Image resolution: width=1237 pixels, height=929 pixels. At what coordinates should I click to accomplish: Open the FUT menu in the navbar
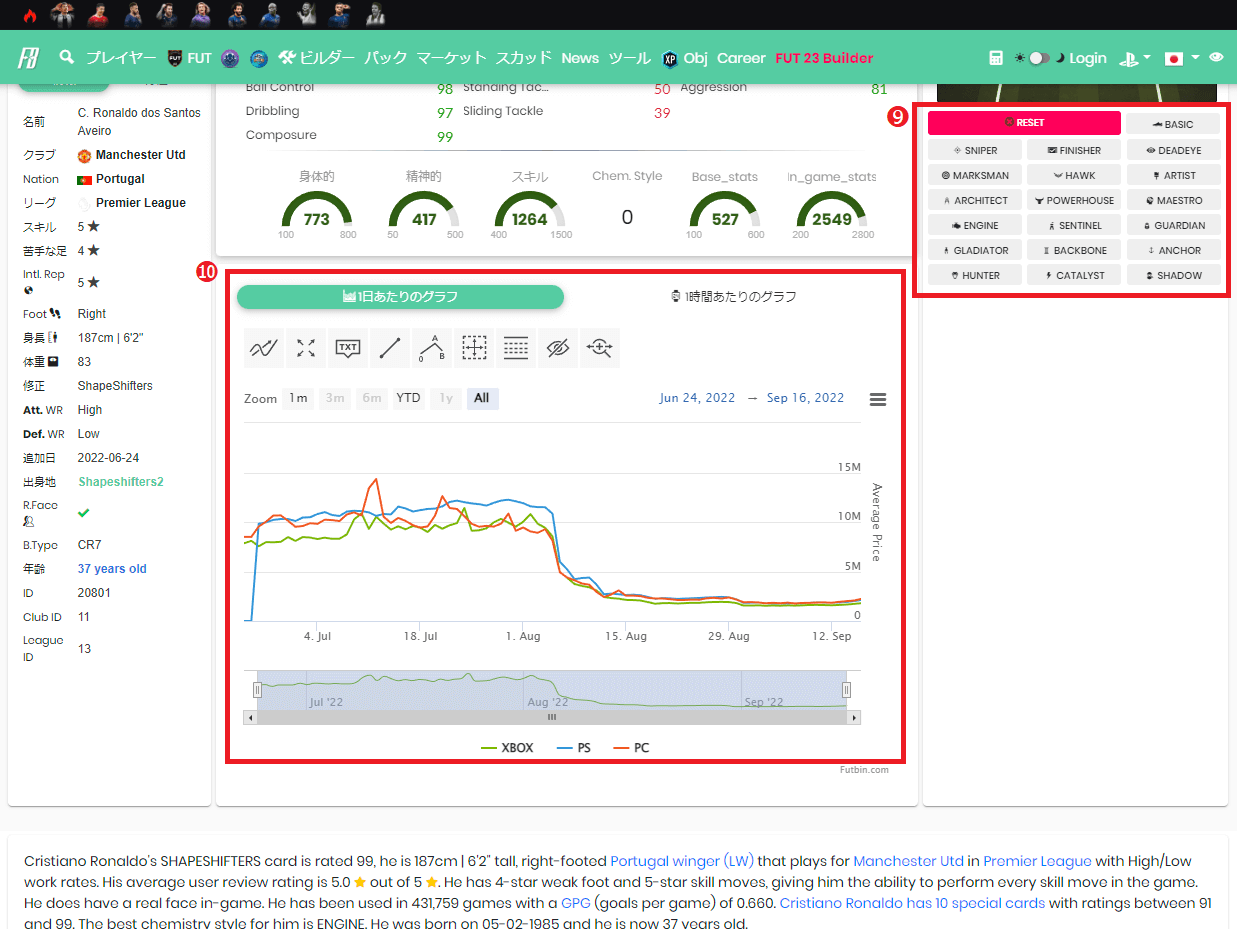pyautogui.click(x=190, y=58)
